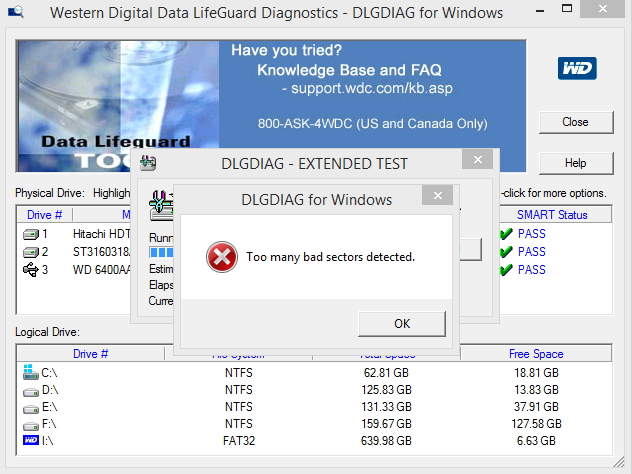Click FAT32 file system of I:\ drive

(x=239, y=441)
